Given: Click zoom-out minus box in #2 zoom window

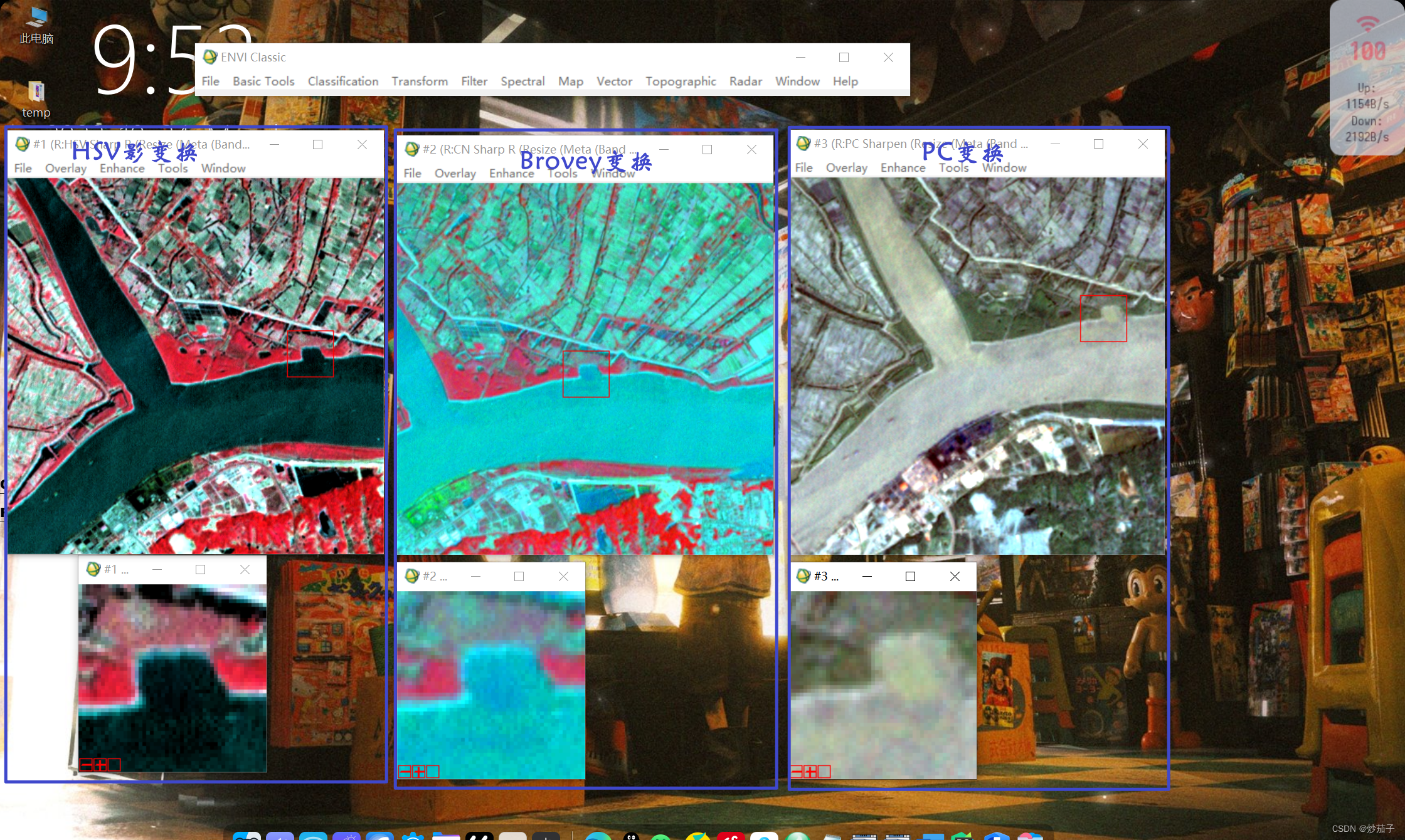Looking at the screenshot, I should [405, 772].
